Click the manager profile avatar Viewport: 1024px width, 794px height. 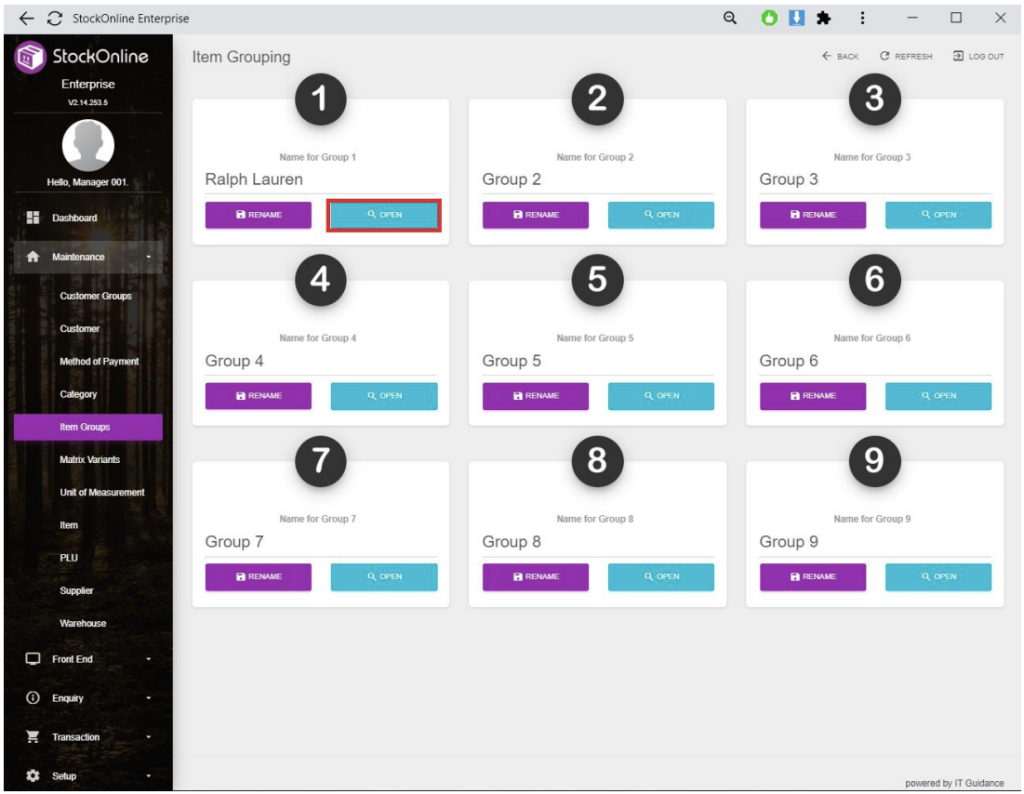pos(87,146)
